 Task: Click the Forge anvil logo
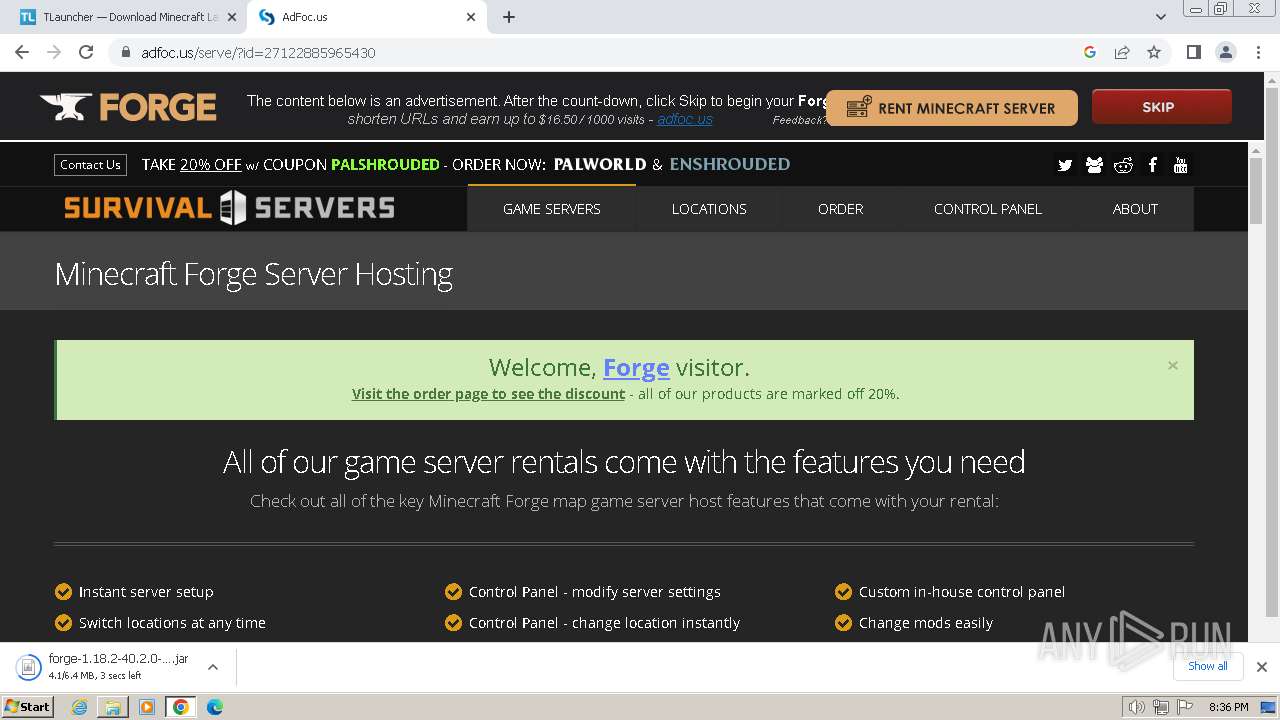(128, 107)
